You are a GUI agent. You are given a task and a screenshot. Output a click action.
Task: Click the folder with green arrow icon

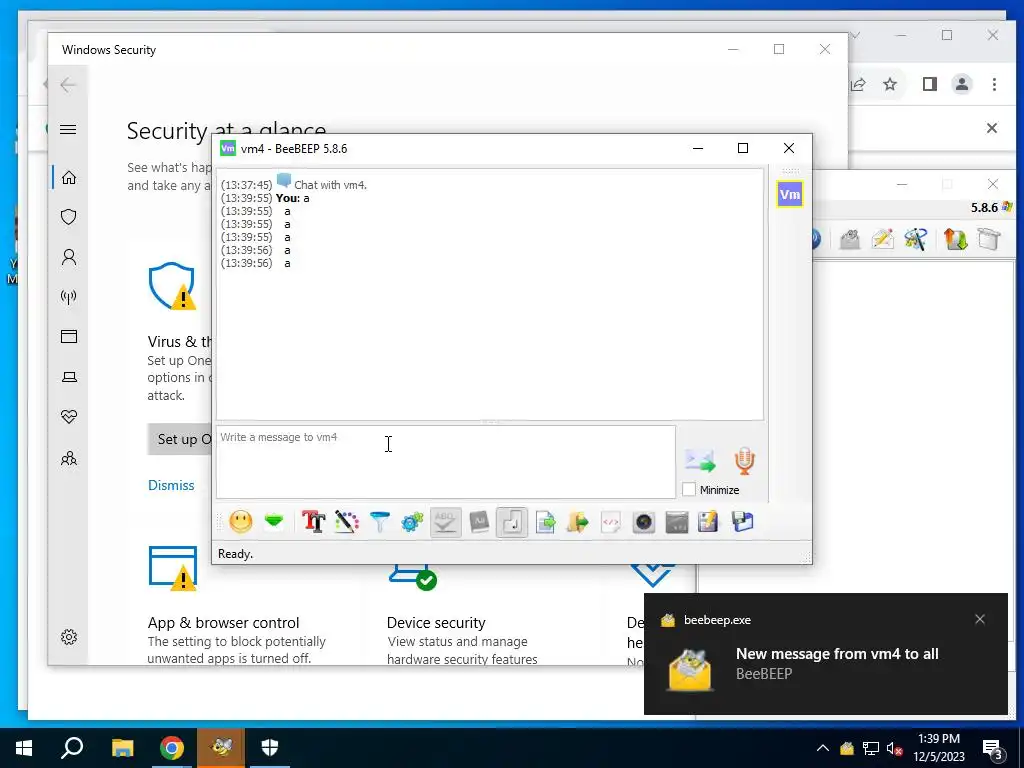[578, 522]
